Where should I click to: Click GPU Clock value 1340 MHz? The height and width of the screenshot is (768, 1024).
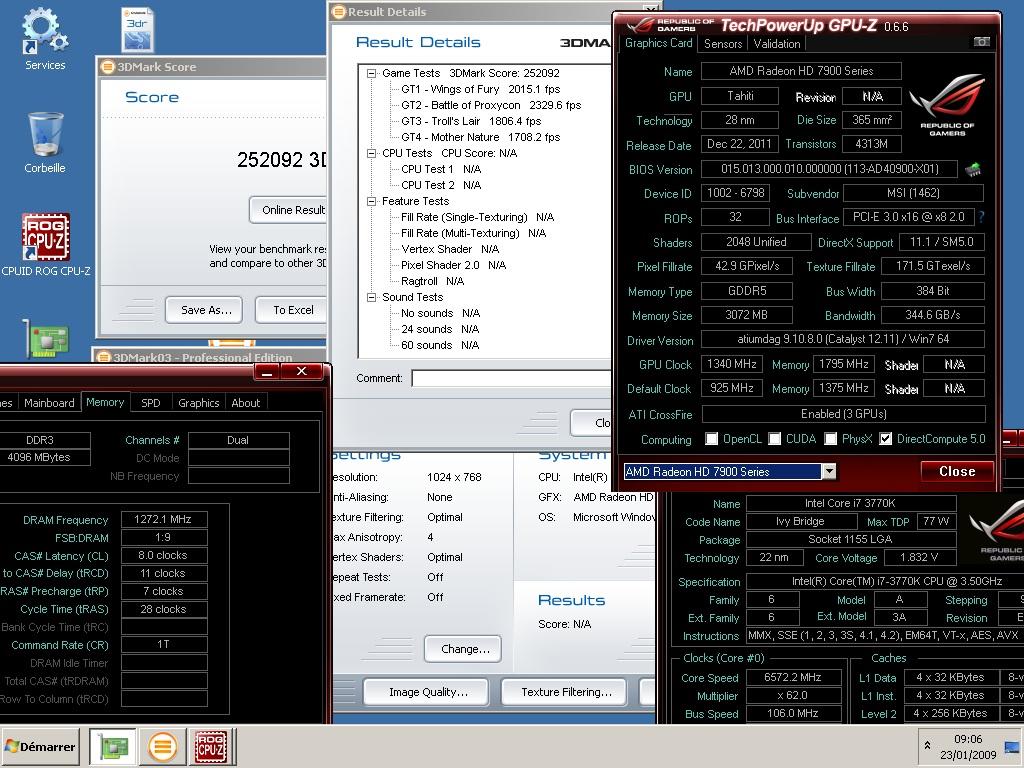[731, 364]
